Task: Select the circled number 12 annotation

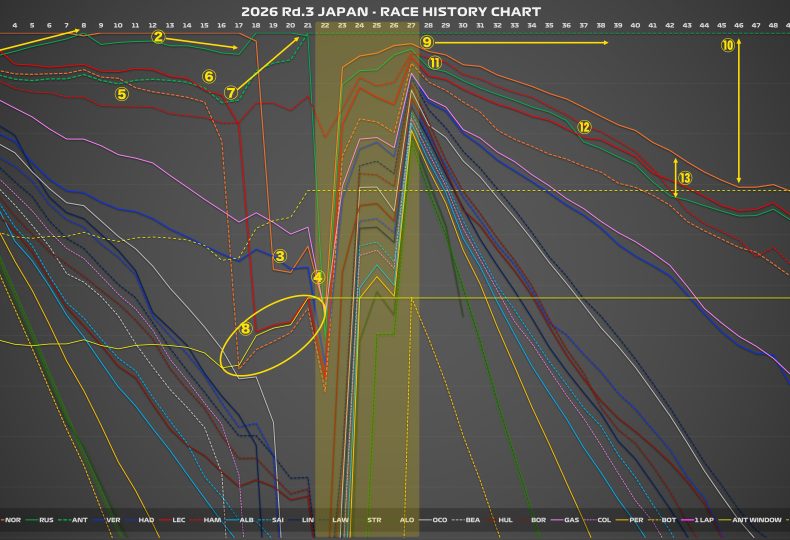Action: [x=584, y=127]
